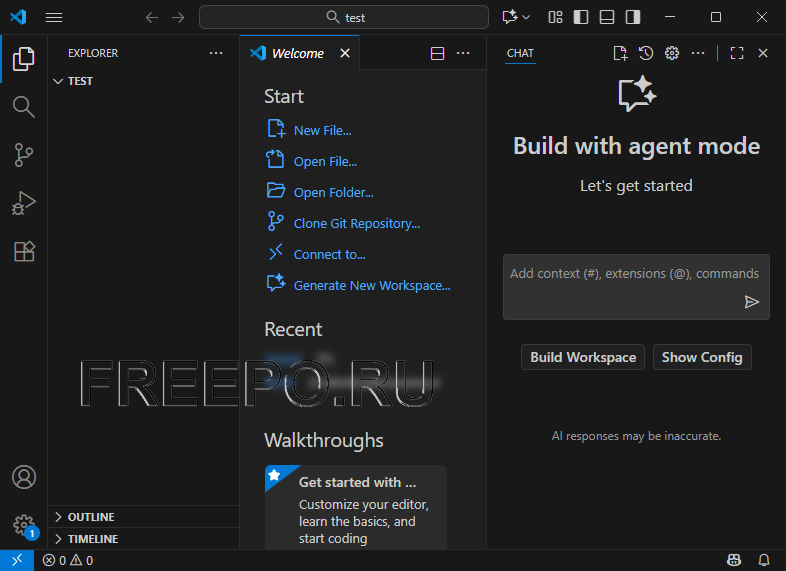Toggle the bottom panel

607,17
